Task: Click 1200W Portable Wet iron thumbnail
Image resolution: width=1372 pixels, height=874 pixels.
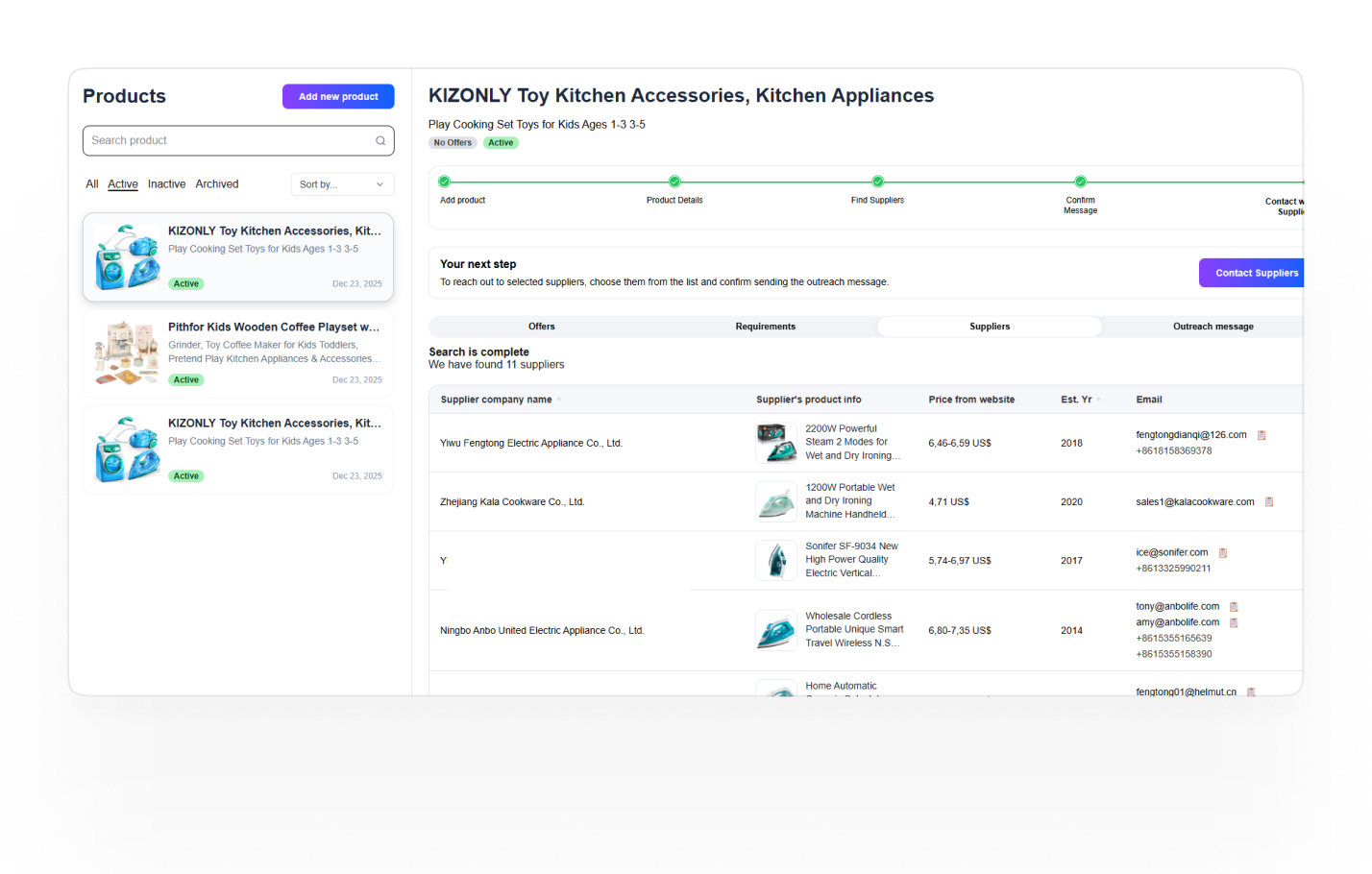Action: pos(776,501)
